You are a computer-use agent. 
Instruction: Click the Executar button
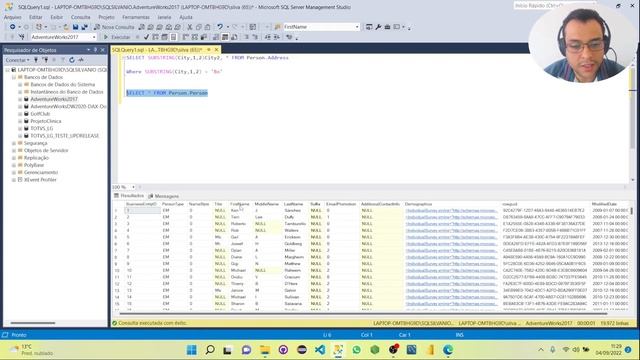117,37
